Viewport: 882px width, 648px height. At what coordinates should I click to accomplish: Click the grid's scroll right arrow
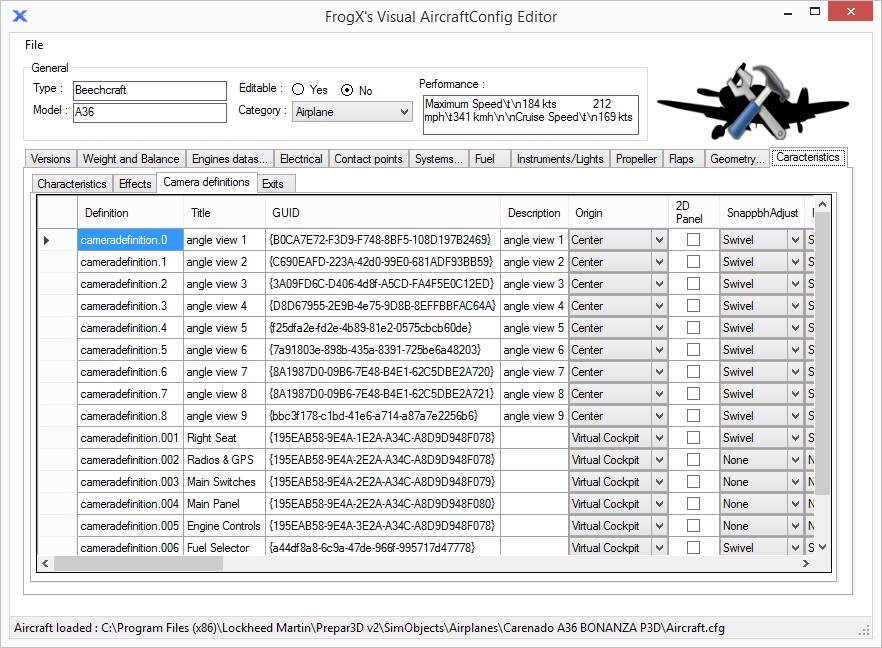(806, 563)
